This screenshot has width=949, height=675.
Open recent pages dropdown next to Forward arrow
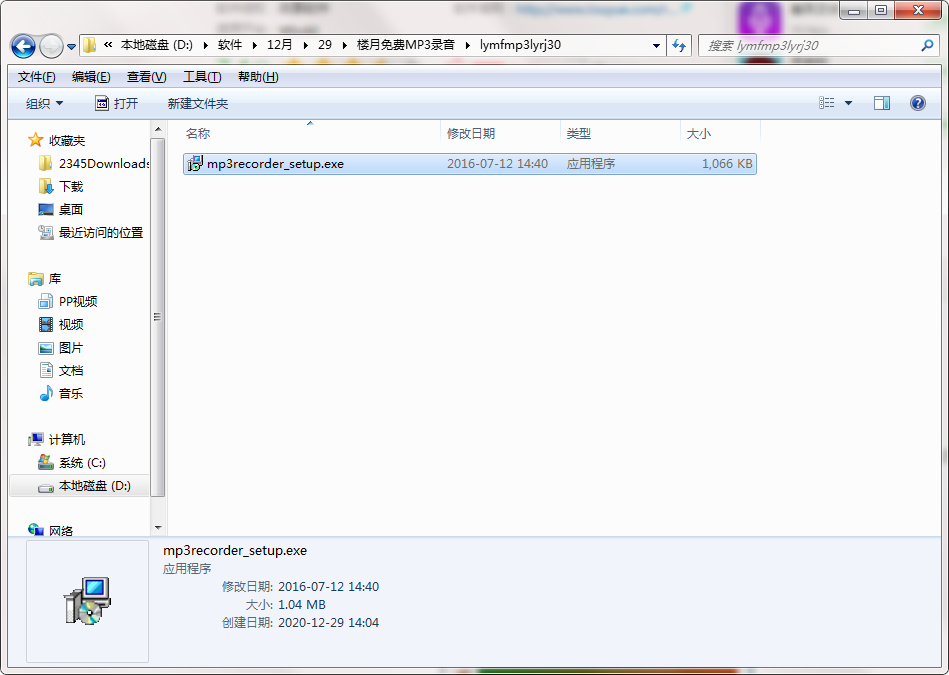click(71, 47)
